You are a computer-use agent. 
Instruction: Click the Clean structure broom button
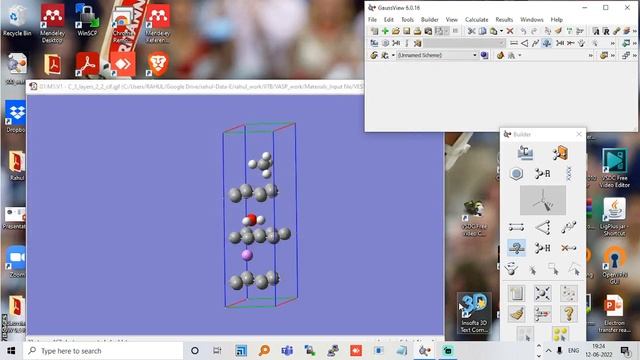pos(516,314)
